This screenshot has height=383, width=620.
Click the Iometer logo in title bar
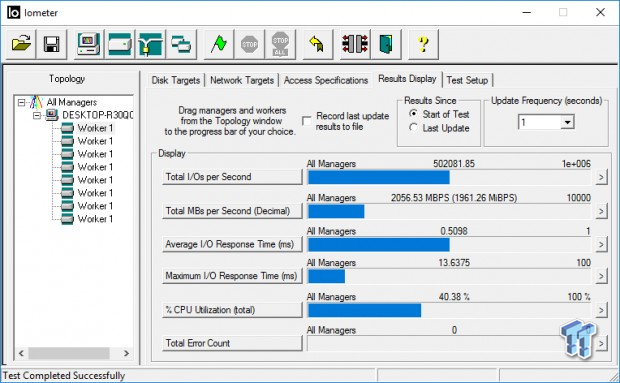(13, 13)
